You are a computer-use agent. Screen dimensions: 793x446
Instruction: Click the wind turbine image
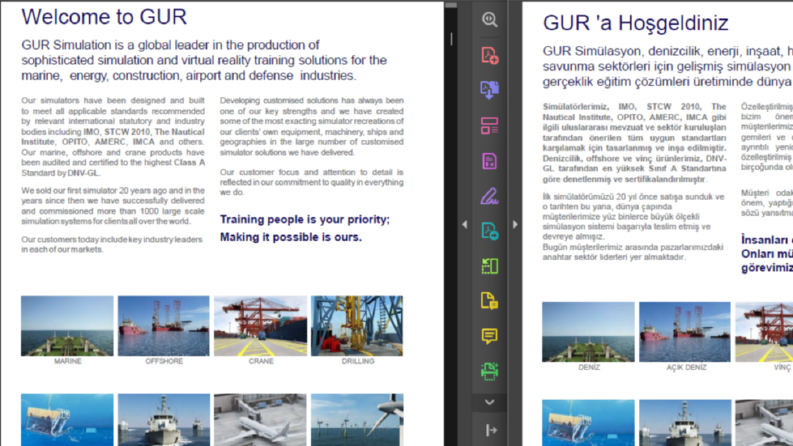(x=357, y=420)
